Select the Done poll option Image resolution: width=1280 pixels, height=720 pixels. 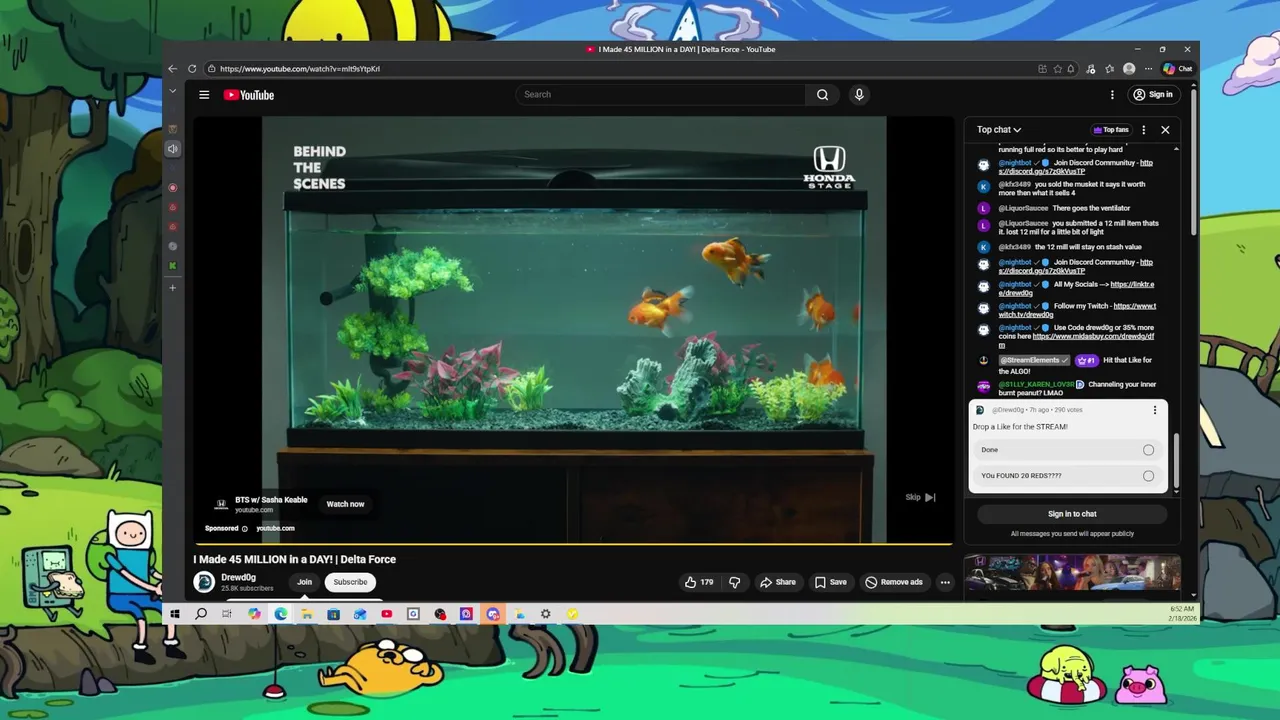[x=1067, y=450]
